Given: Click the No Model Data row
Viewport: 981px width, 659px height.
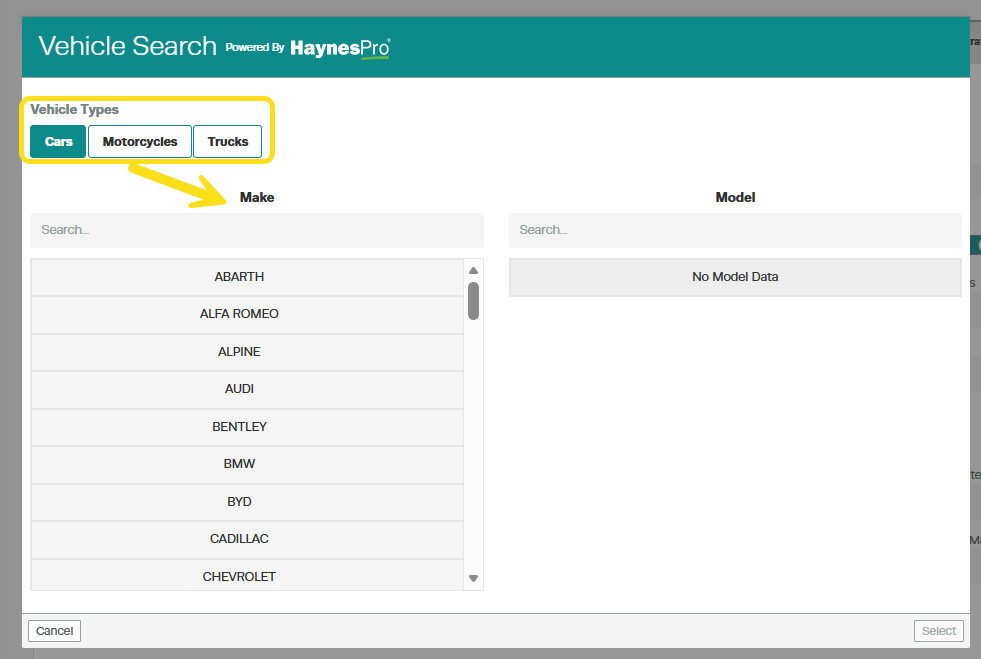Looking at the screenshot, I should (x=735, y=277).
